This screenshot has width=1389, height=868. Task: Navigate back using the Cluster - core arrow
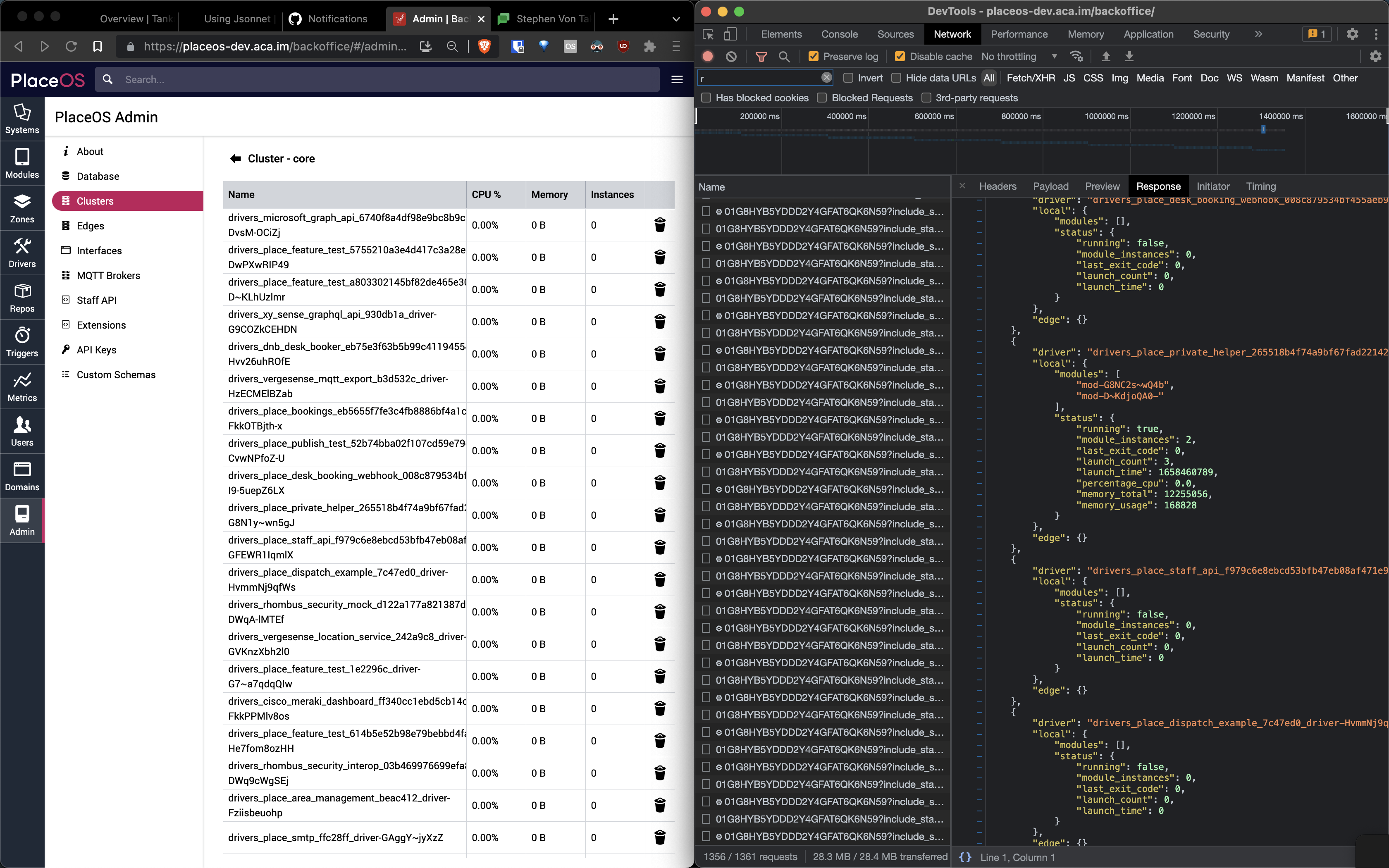tap(235, 158)
